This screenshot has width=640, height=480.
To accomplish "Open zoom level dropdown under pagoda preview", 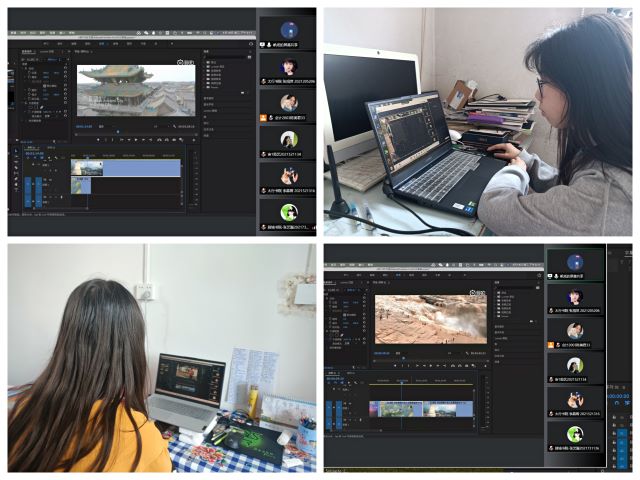I will (x=102, y=127).
